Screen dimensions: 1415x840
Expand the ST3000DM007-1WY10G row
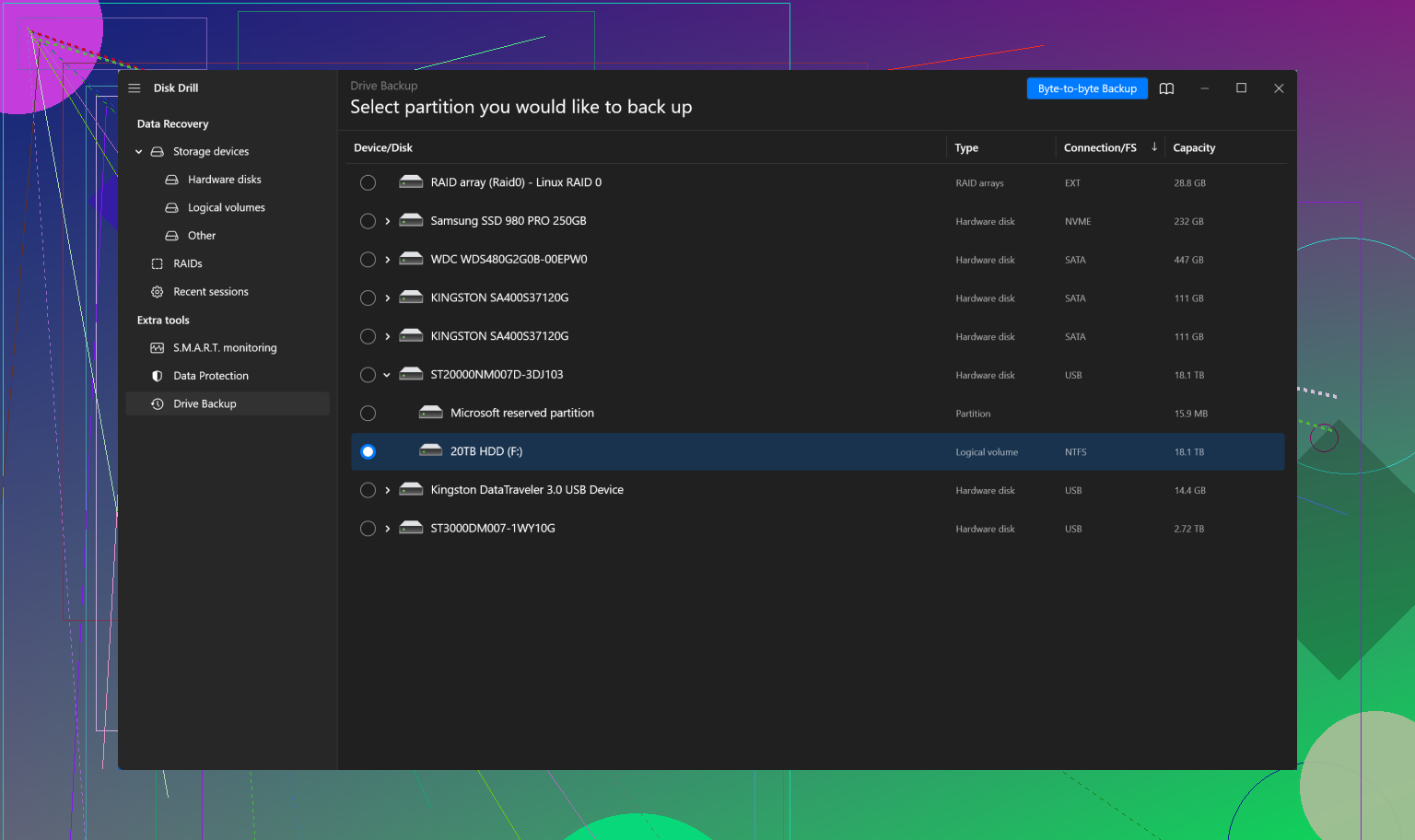pyautogui.click(x=388, y=529)
